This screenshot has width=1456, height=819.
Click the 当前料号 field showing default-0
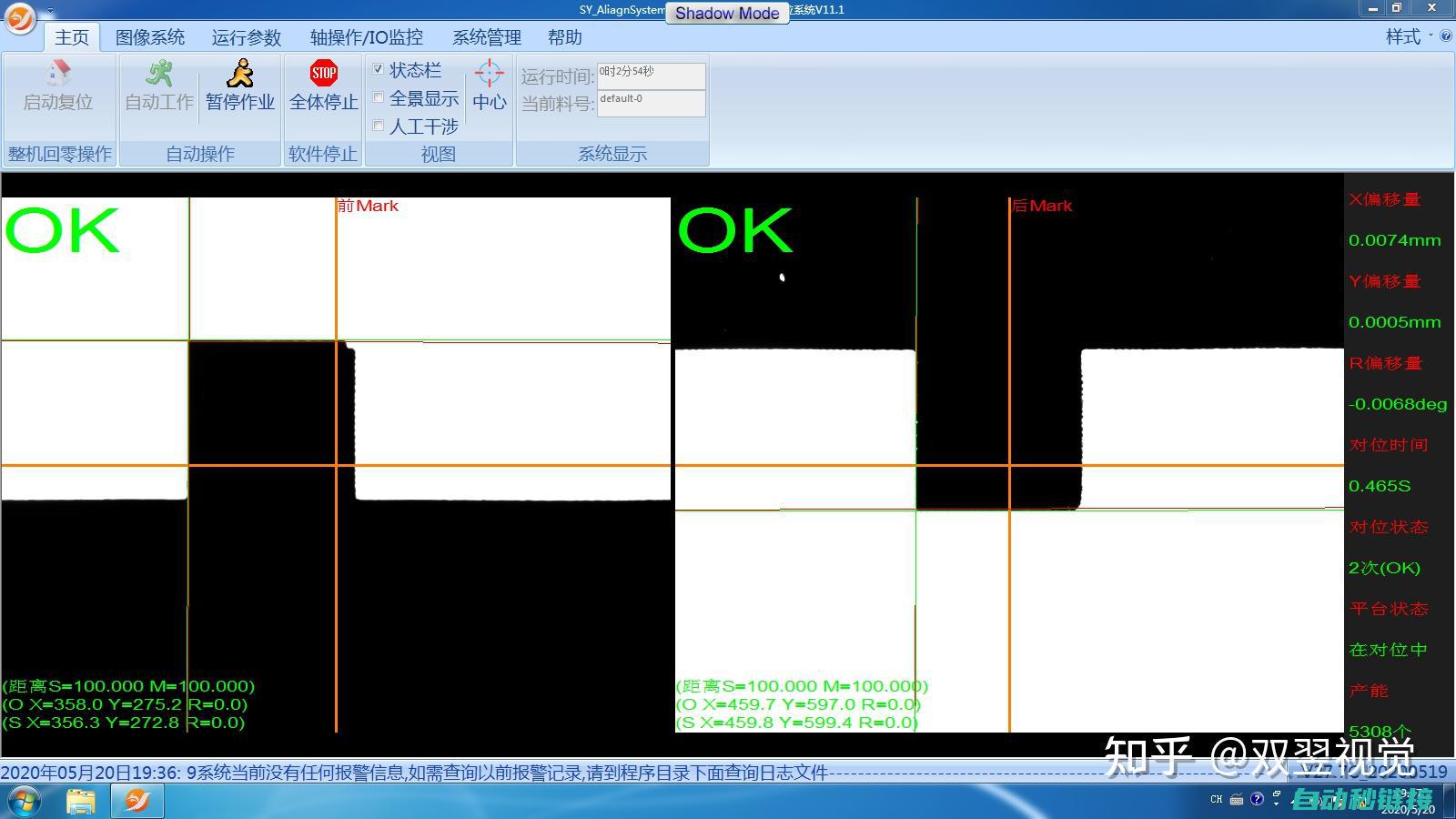651,104
